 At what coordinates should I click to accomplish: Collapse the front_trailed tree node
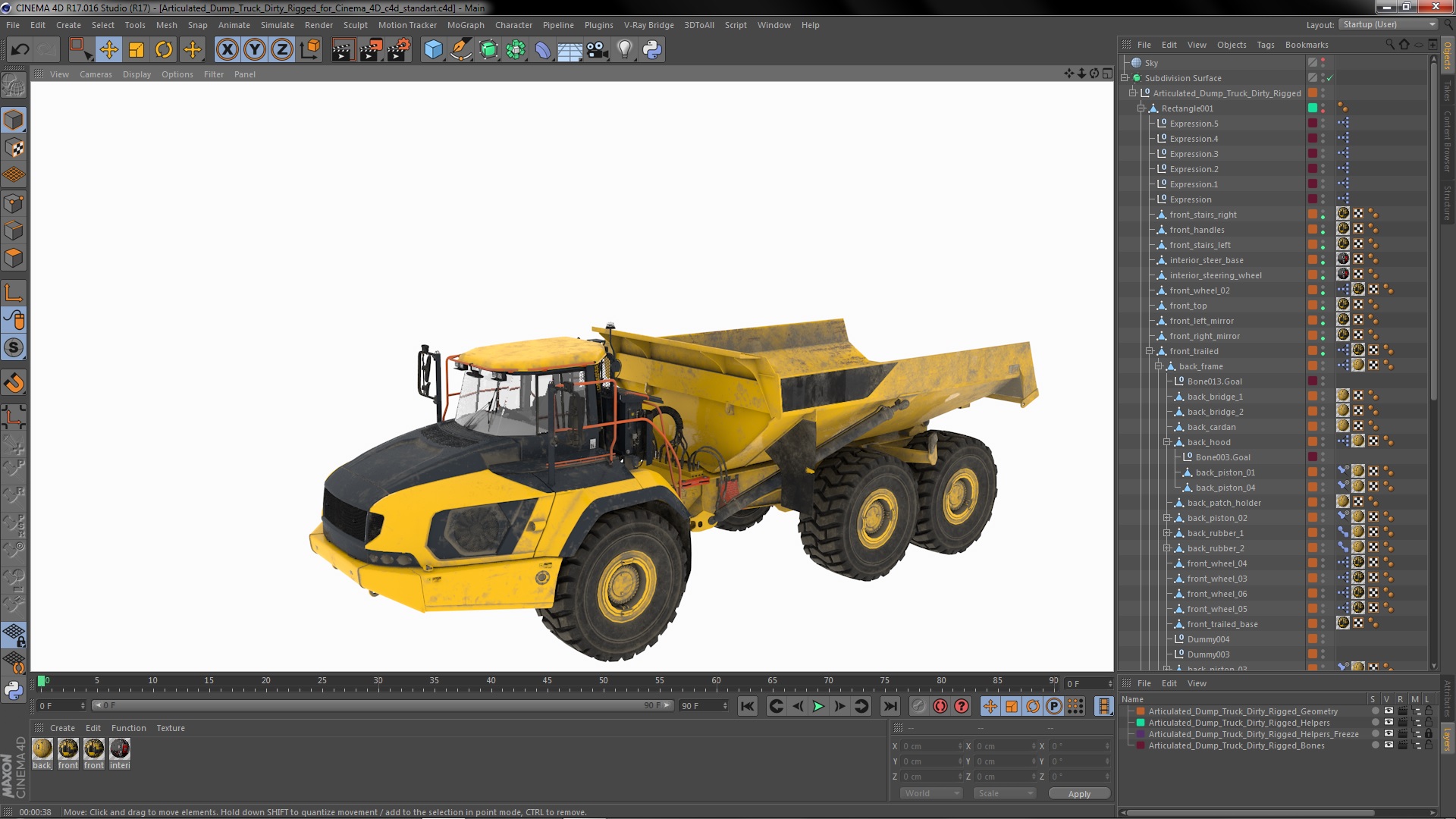click(1150, 351)
